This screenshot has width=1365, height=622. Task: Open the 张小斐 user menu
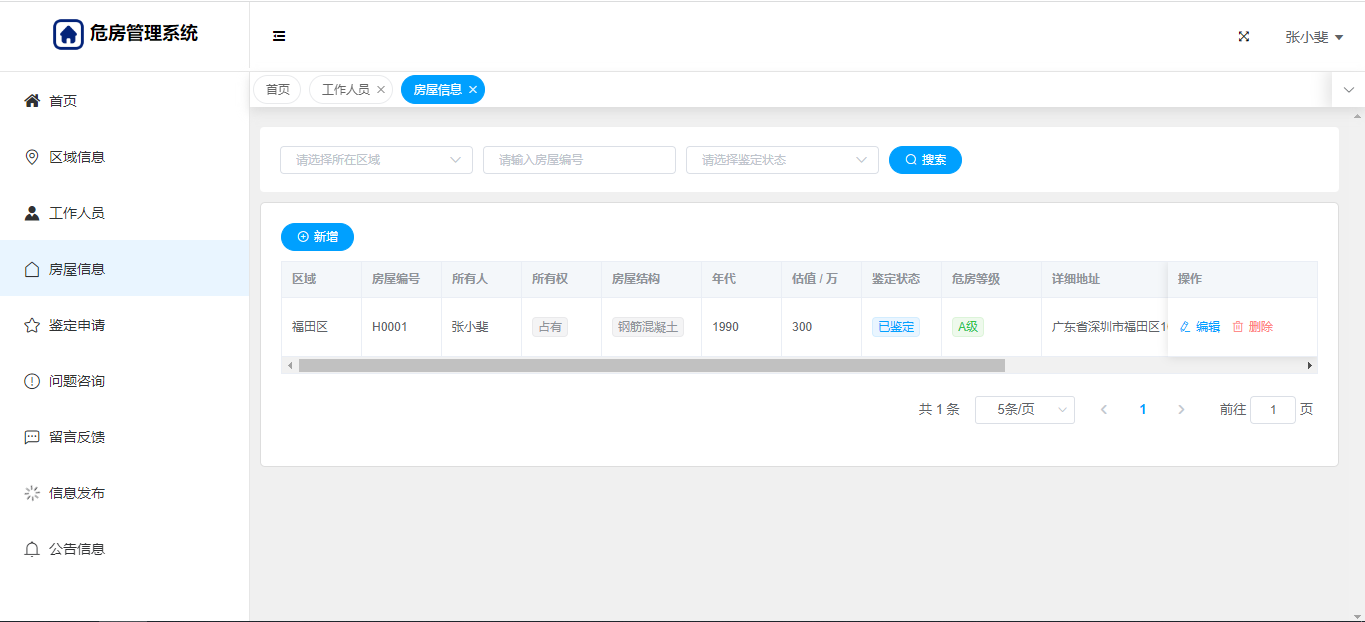[1313, 37]
